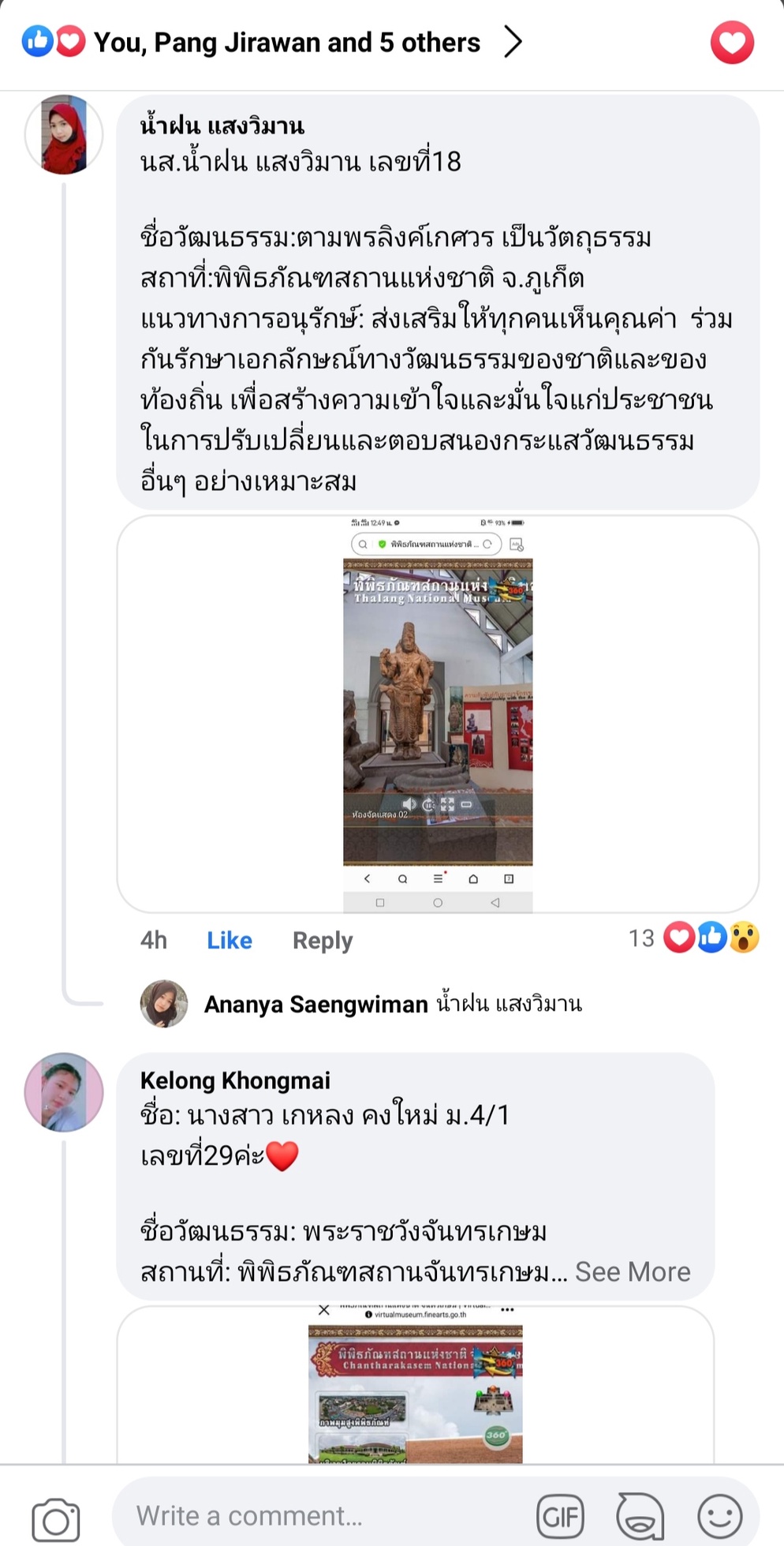The width and height of the screenshot is (784, 1546).
Task: Open the 13 reactions on first comment
Action: [693, 938]
